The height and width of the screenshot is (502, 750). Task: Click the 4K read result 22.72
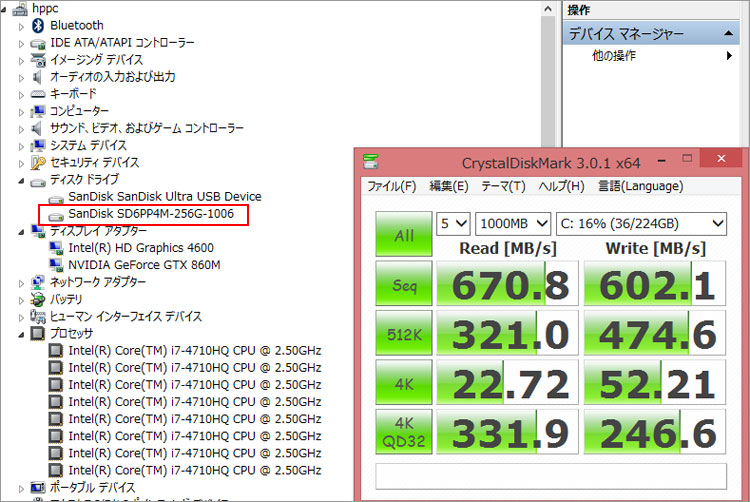pos(507,382)
